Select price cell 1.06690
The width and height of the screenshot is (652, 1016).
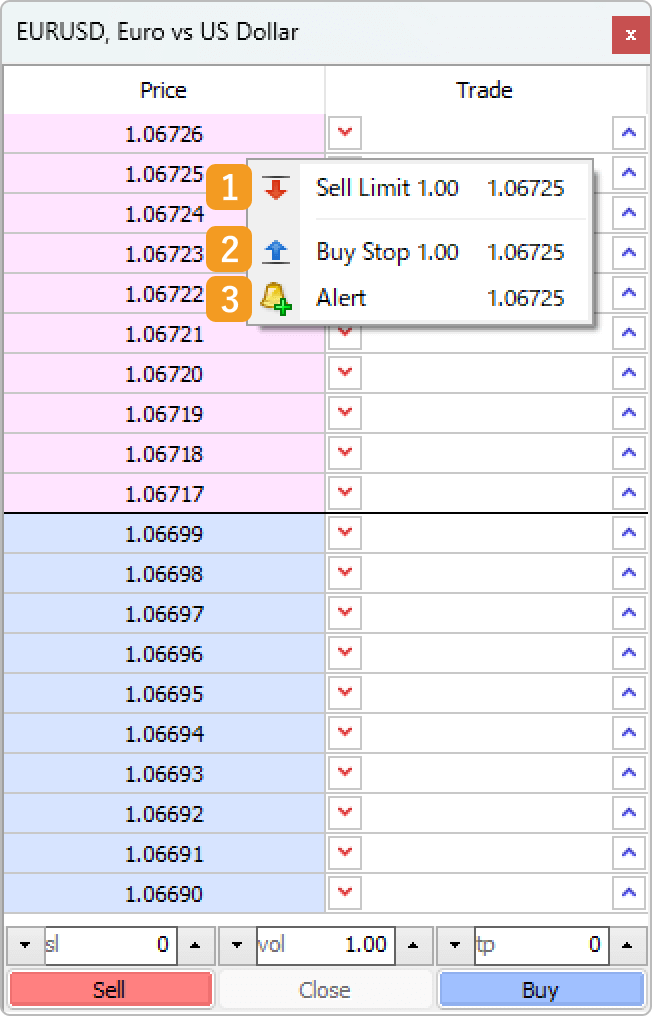coord(164,894)
